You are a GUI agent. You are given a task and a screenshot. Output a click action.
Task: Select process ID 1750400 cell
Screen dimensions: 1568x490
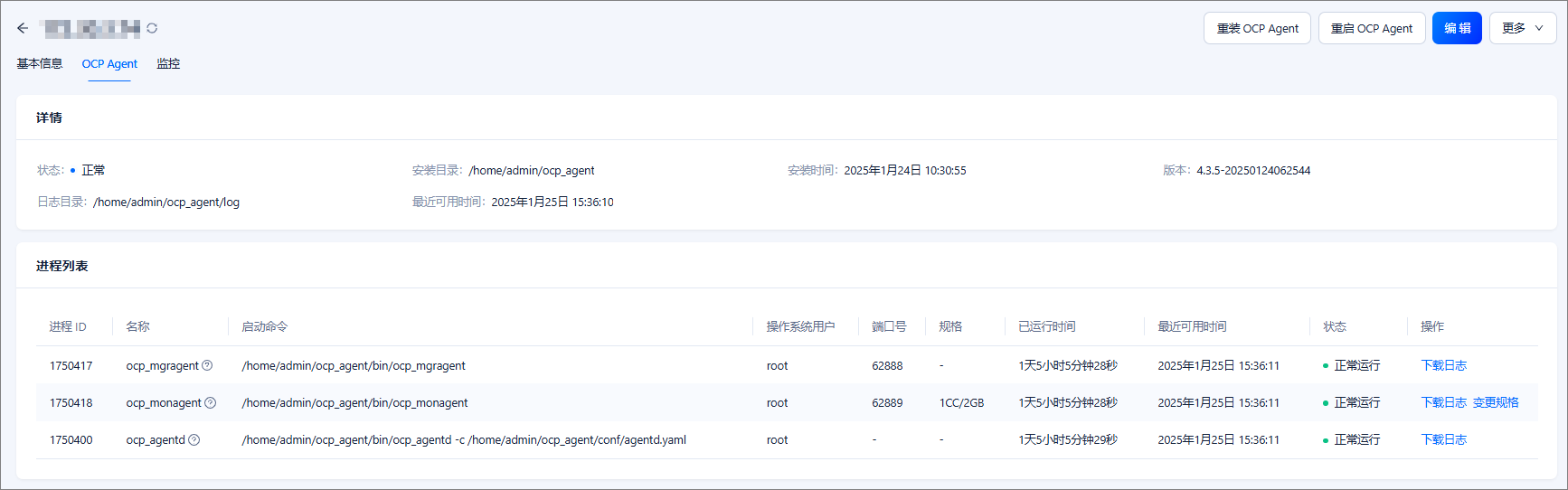(x=71, y=439)
